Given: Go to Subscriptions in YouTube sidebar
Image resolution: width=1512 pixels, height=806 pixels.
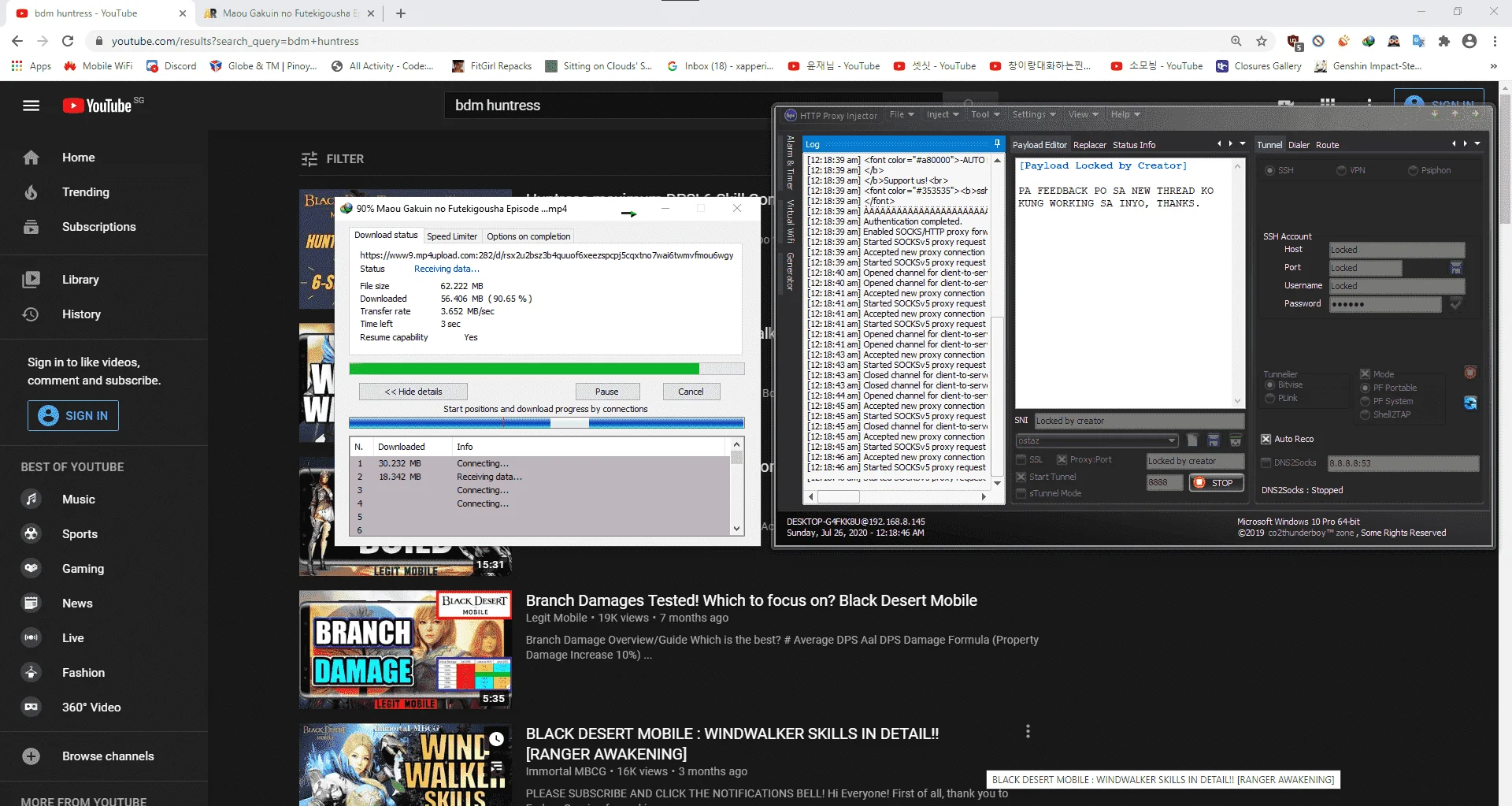Looking at the screenshot, I should click(98, 227).
